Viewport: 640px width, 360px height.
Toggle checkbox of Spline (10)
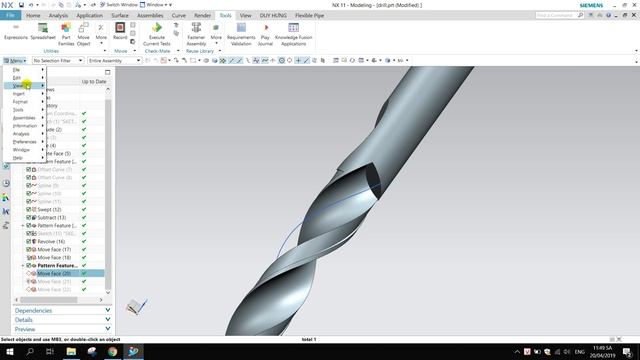pyautogui.click(x=29, y=193)
